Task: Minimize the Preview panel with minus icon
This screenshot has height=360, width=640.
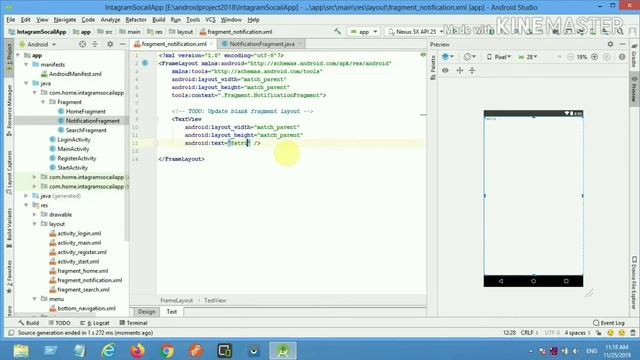Action: point(622,44)
